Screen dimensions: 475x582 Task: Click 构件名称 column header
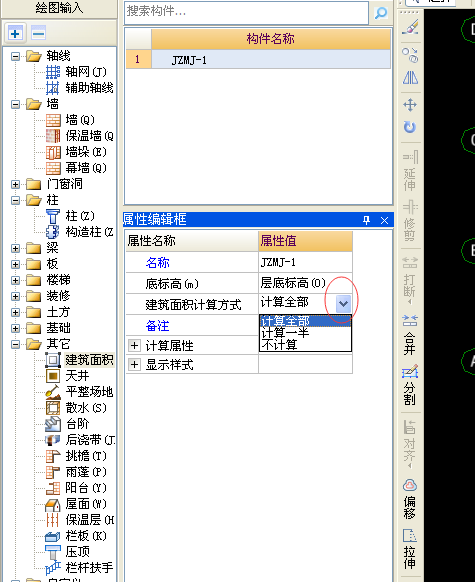(271, 39)
